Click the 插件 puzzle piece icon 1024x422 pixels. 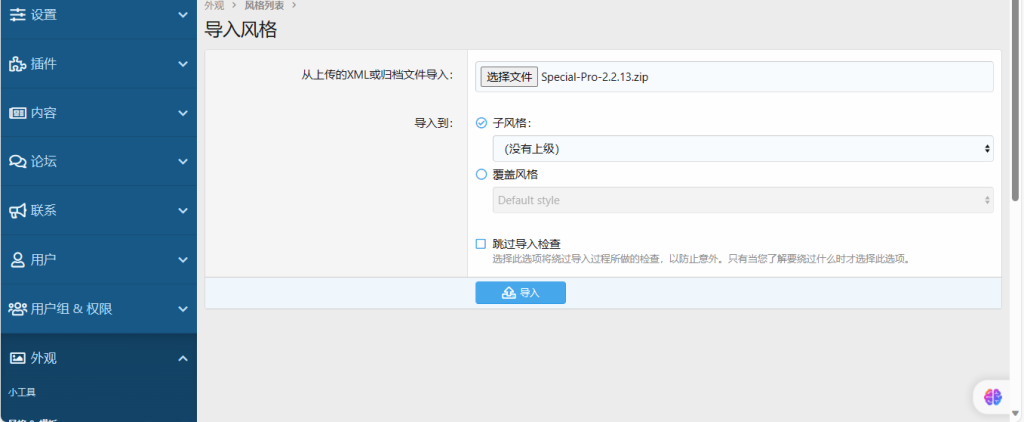pos(18,64)
